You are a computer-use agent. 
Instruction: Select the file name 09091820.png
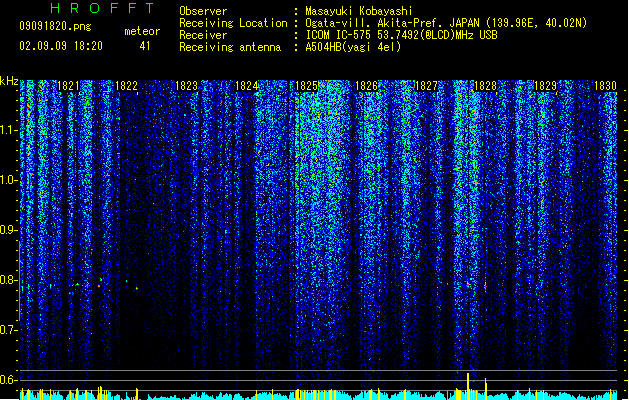pyautogui.click(x=55, y=26)
